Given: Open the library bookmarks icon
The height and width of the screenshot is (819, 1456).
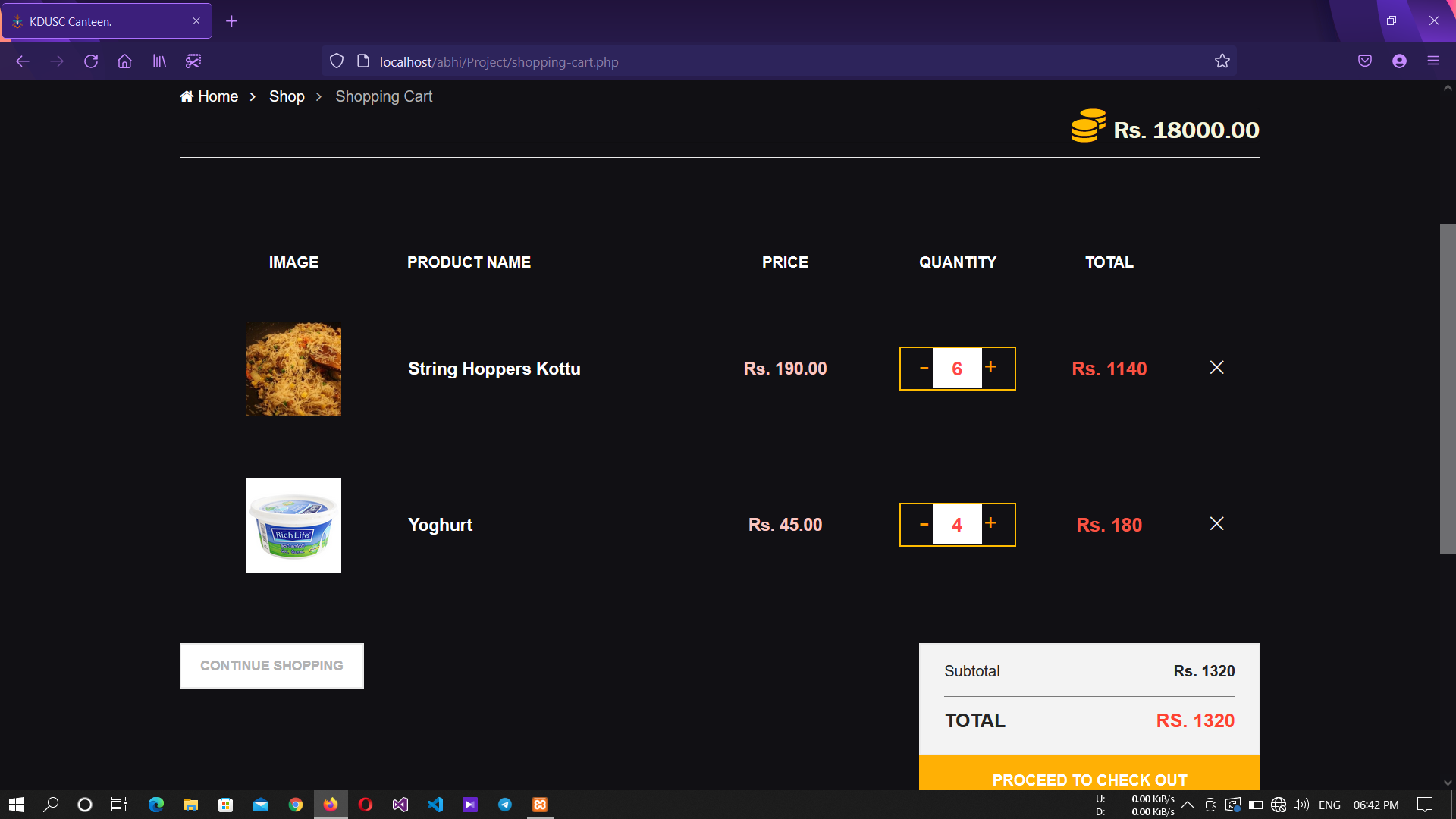Looking at the screenshot, I should point(158,61).
